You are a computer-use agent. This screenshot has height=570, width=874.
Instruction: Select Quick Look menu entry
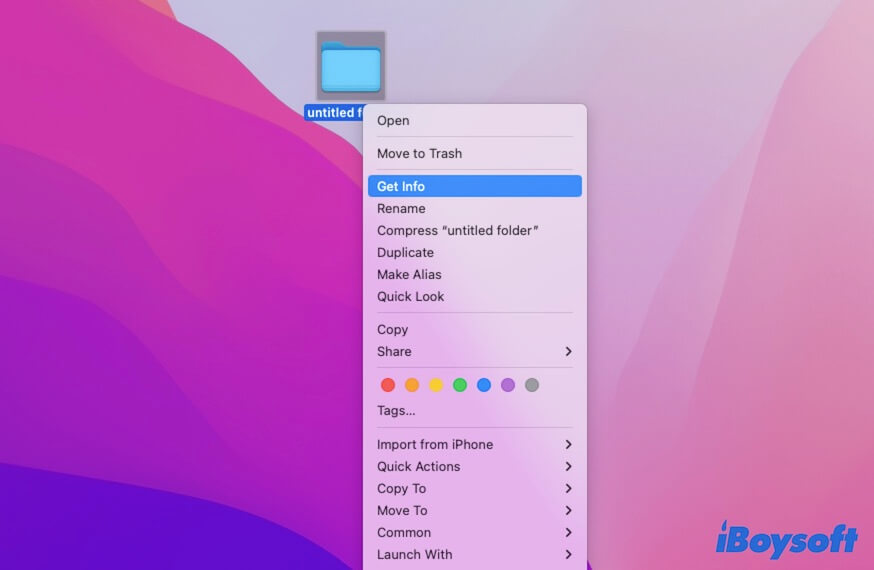coord(410,297)
